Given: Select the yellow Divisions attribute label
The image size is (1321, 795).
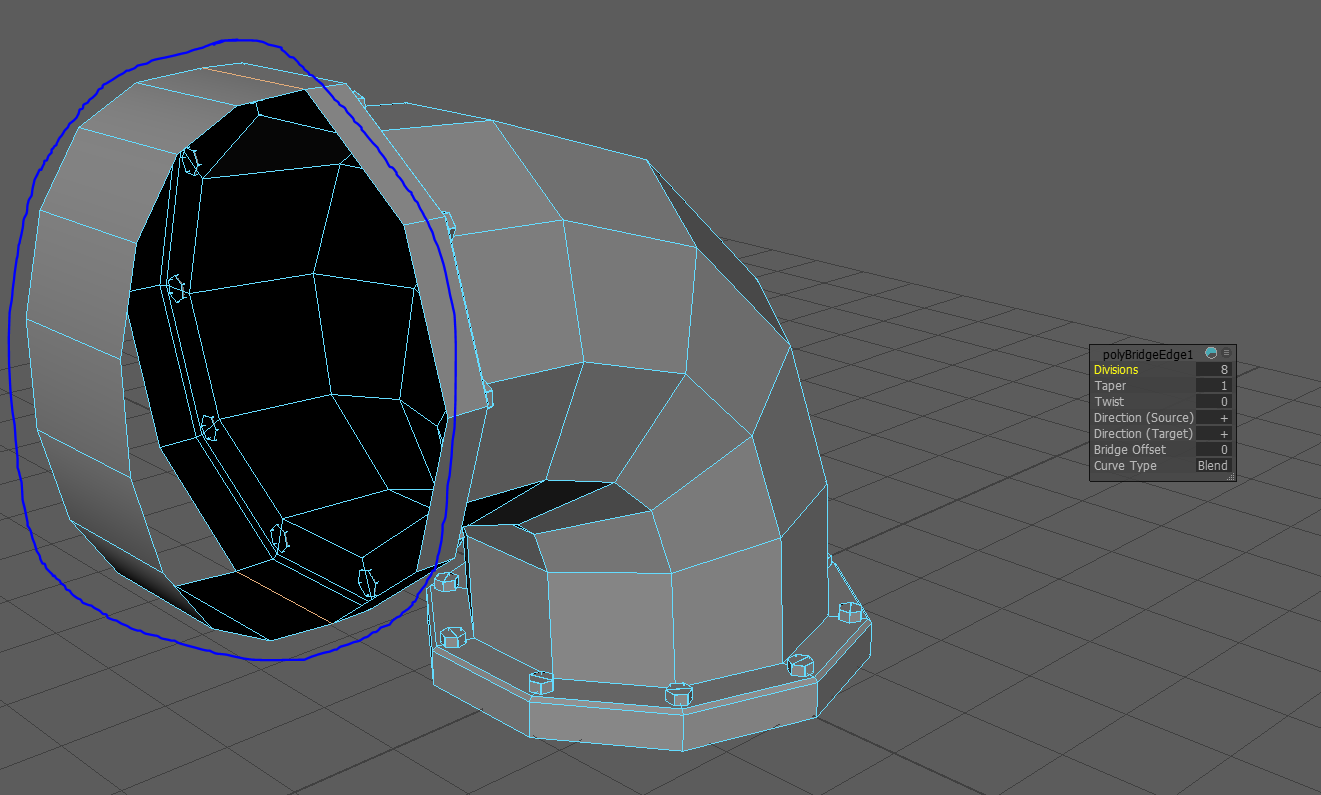Looking at the screenshot, I should [1116, 370].
